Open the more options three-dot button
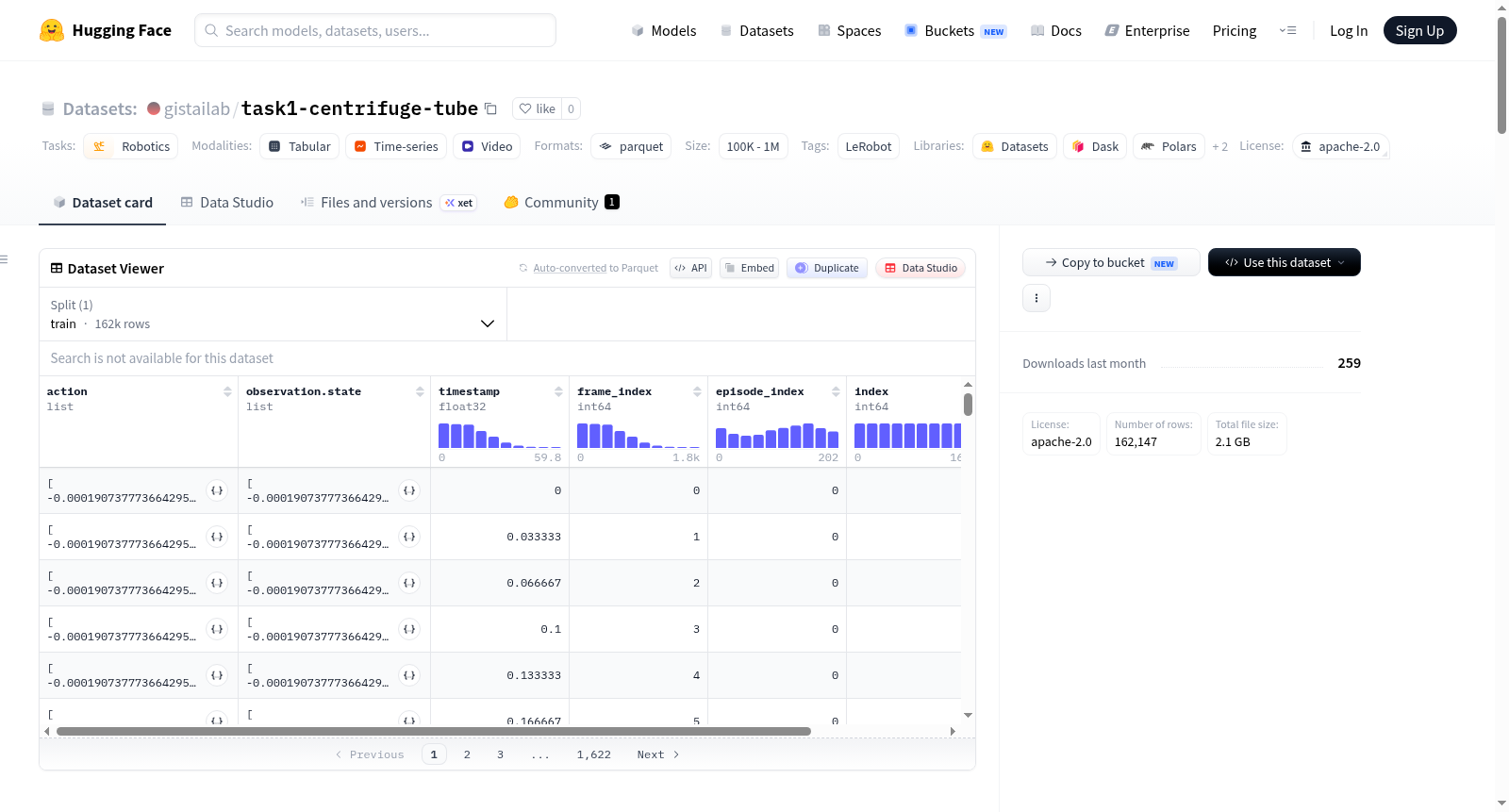The width and height of the screenshot is (1509, 812). (1036, 298)
